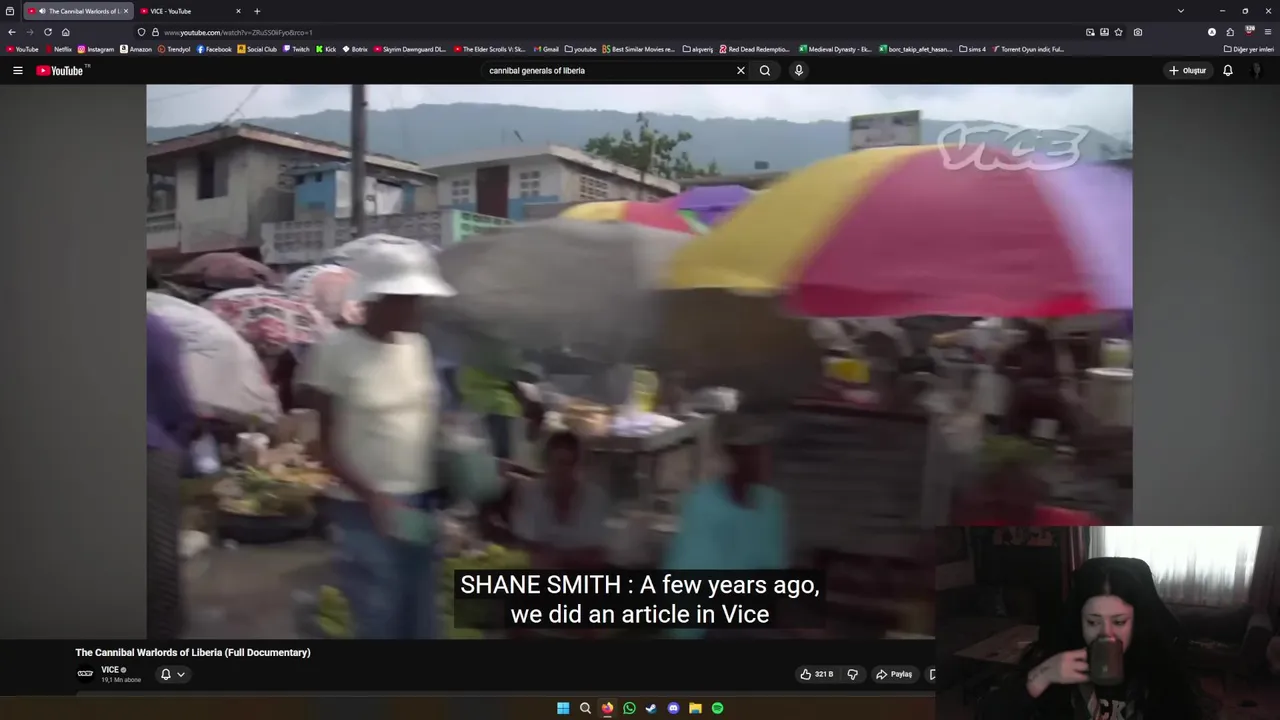Show site security padlock info
The image size is (1280, 720).
(x=155, y=32)
